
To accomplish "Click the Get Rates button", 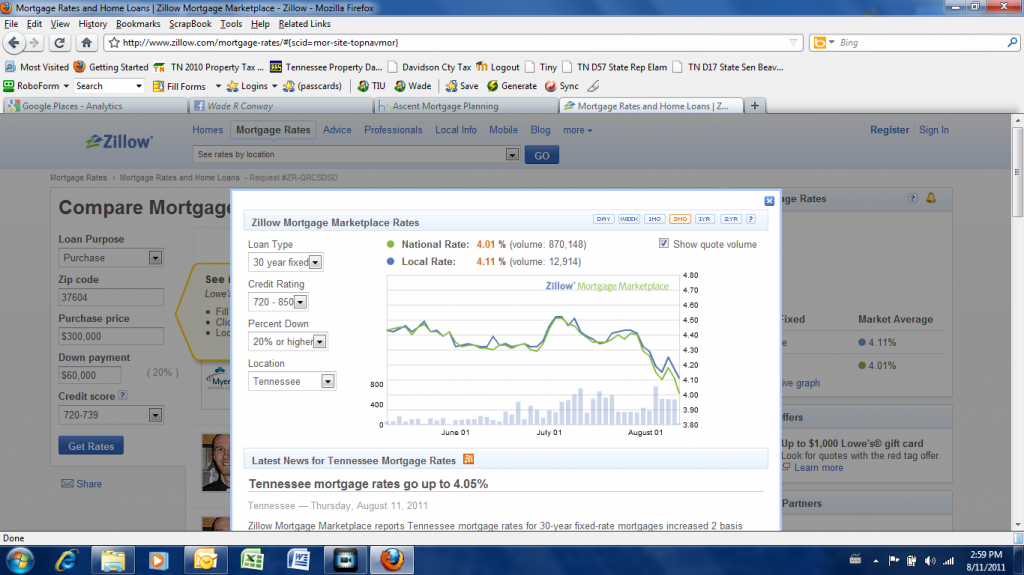I will 91,446.
